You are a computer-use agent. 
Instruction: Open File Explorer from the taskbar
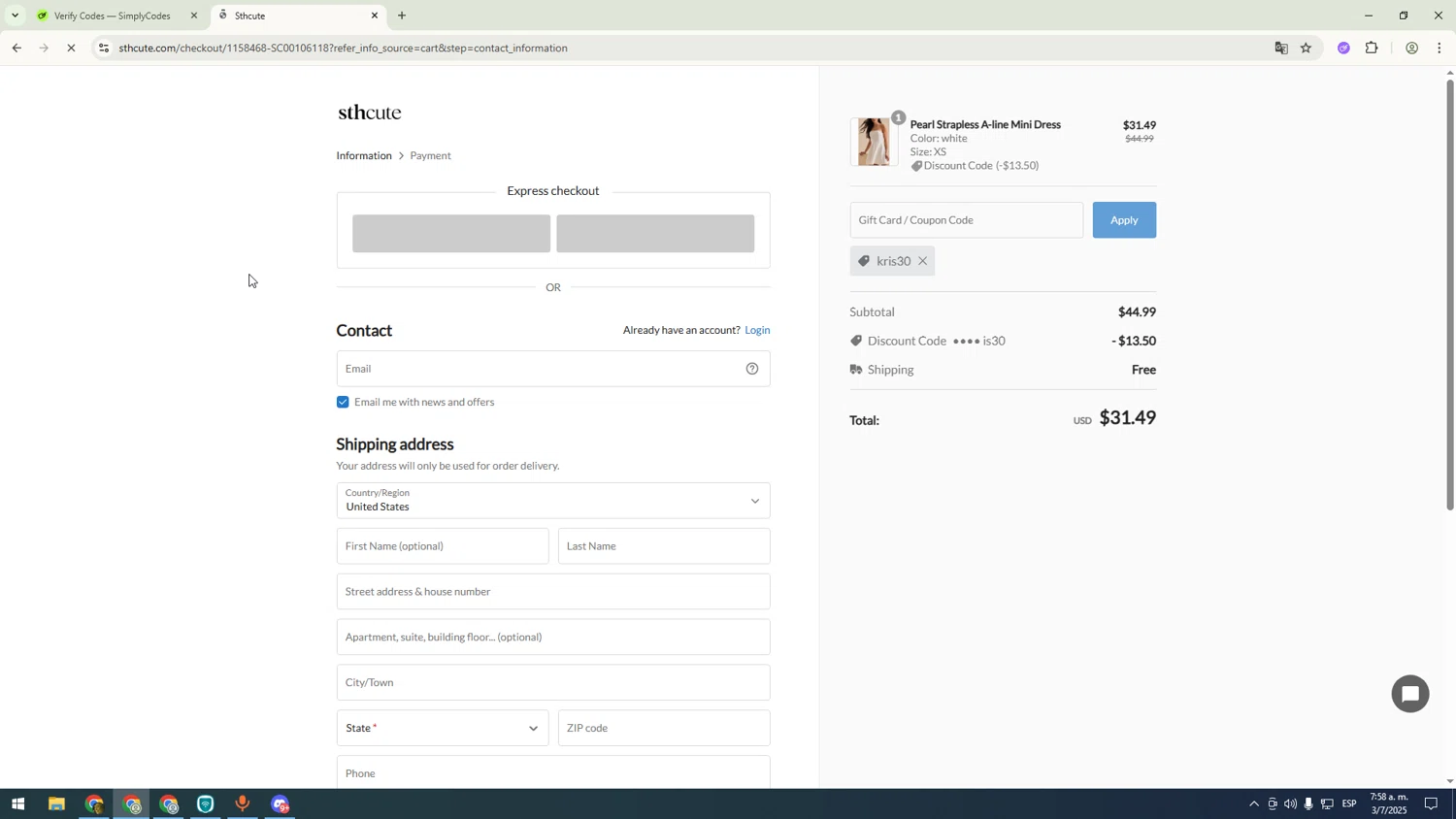[x=56, y=804]
